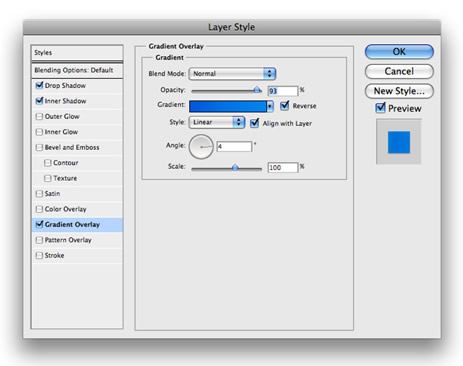Enable the Outer Glow effect checkbox
The width and height of the screenshot is (463, 366).
click(39, 116)
